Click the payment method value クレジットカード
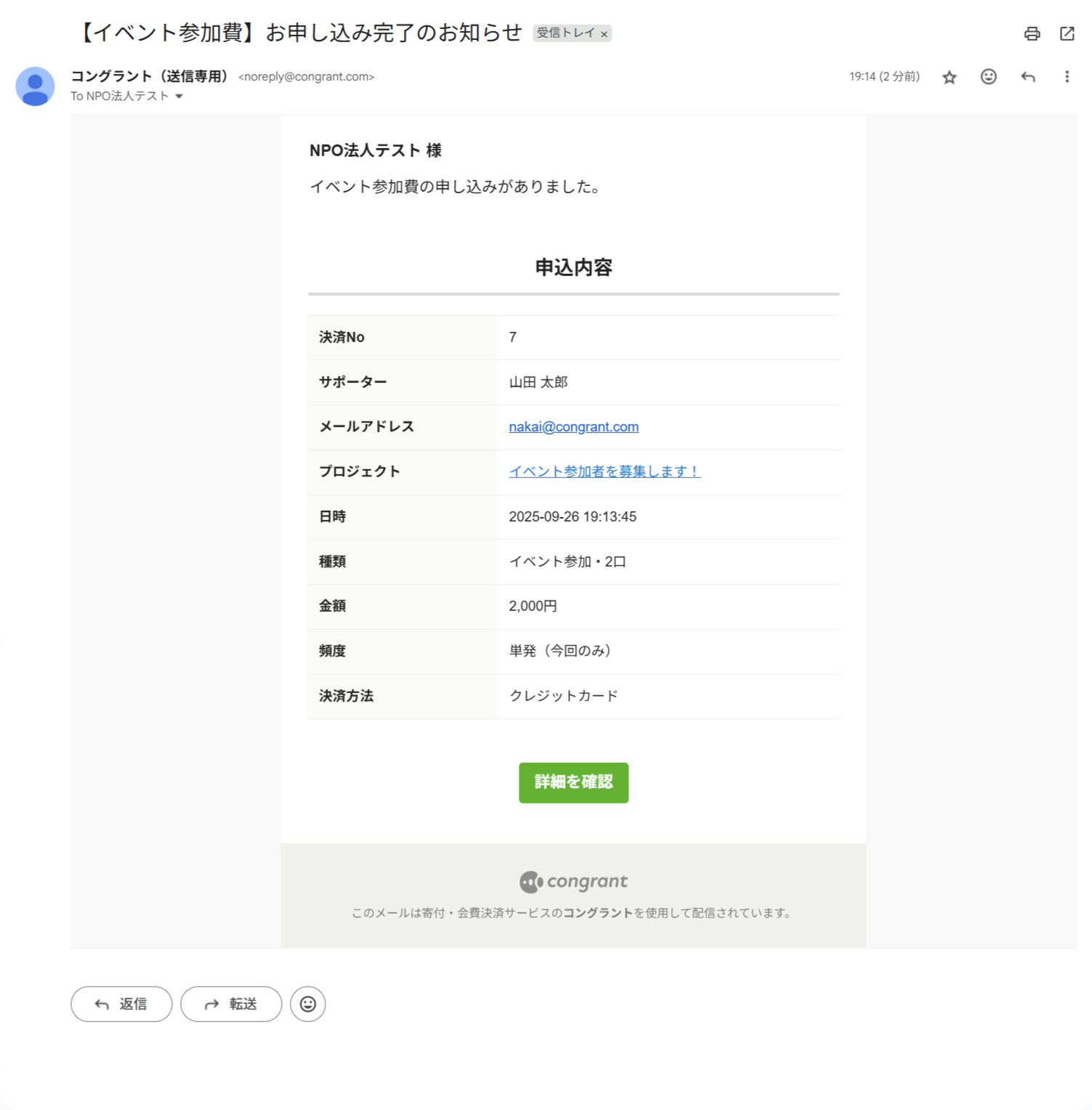The height and width of the screenshot is (1110, 1092). coord(564,696)
